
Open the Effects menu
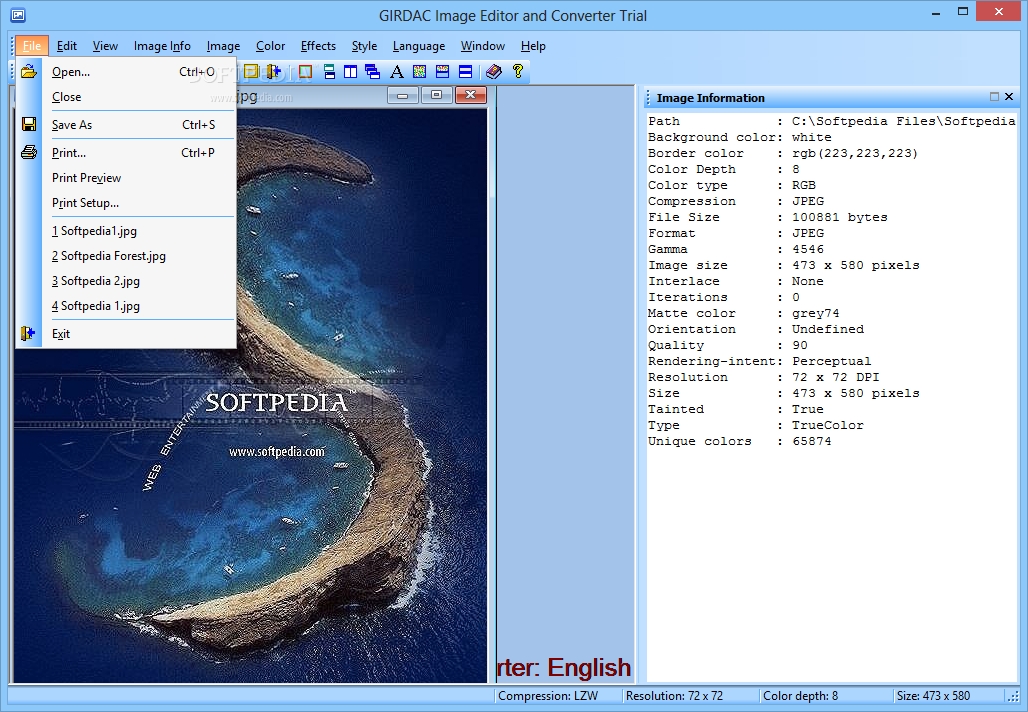pos(318,46)
